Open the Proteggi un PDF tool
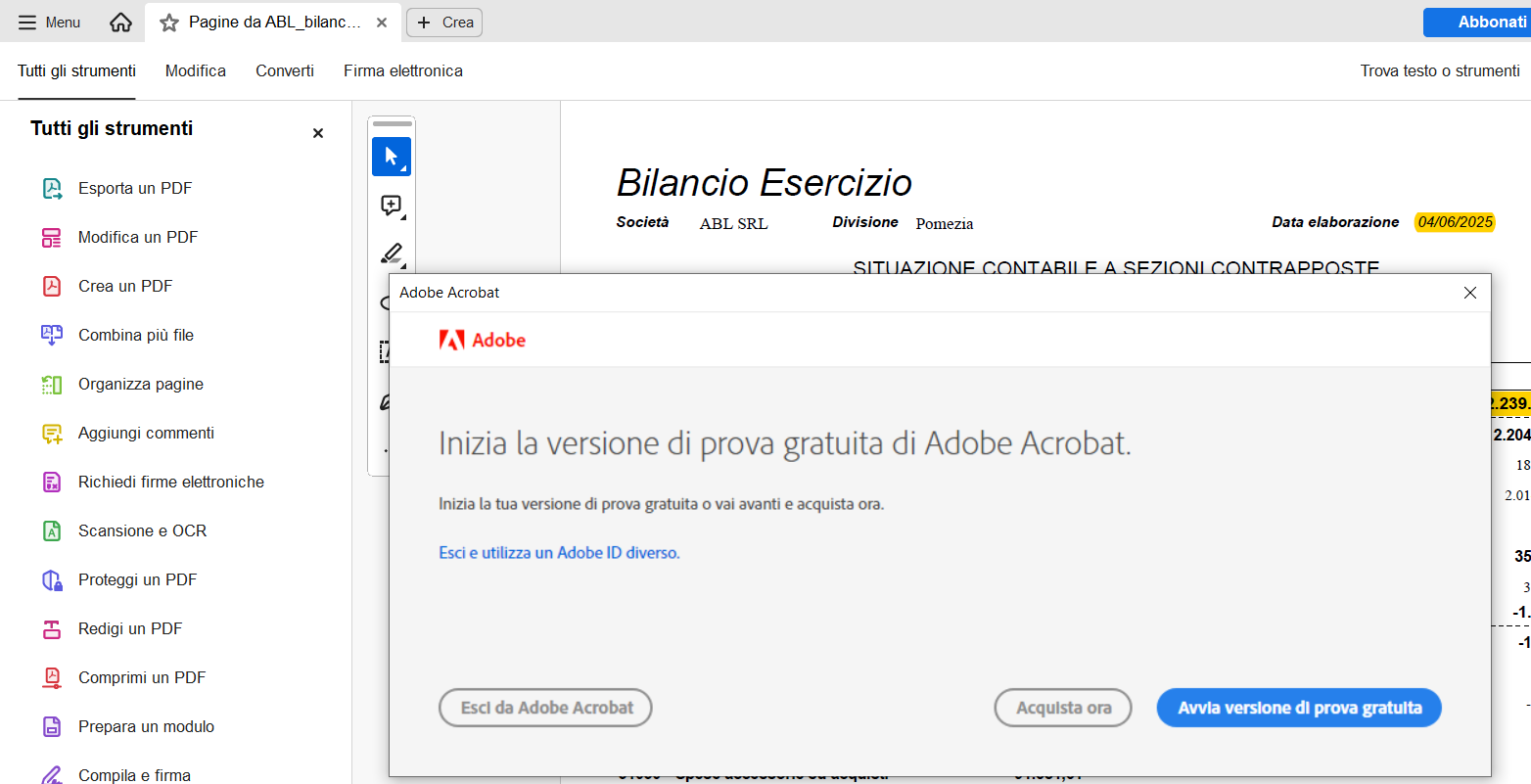The image size is (1531, 784). click(x=137, y=579)
